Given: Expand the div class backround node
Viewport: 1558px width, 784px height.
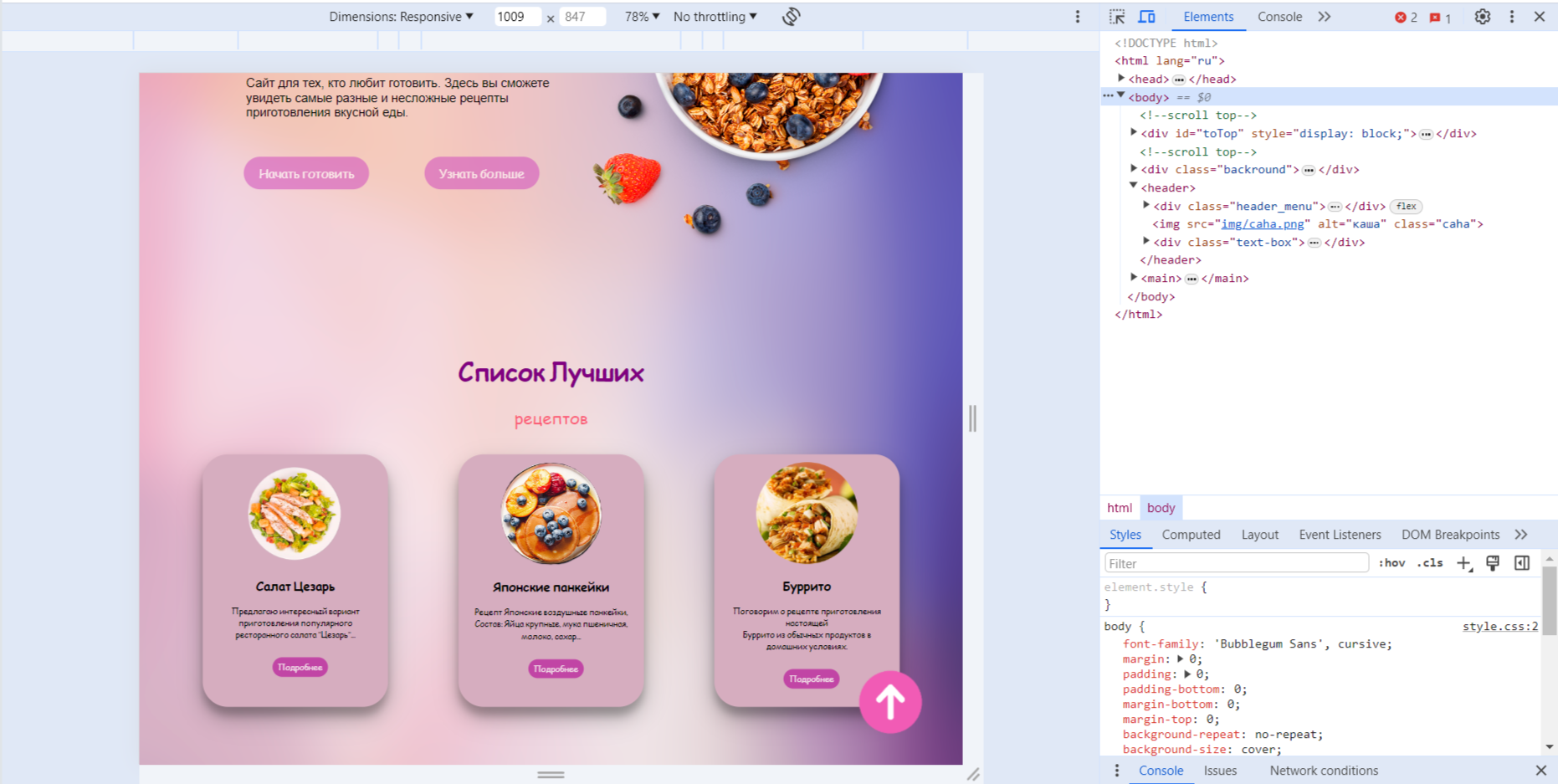Looking at the screenshot, I should [x=1134, y=169].
